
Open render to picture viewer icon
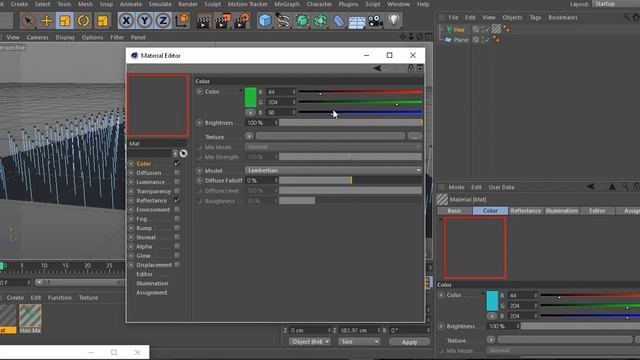[222, 21]
